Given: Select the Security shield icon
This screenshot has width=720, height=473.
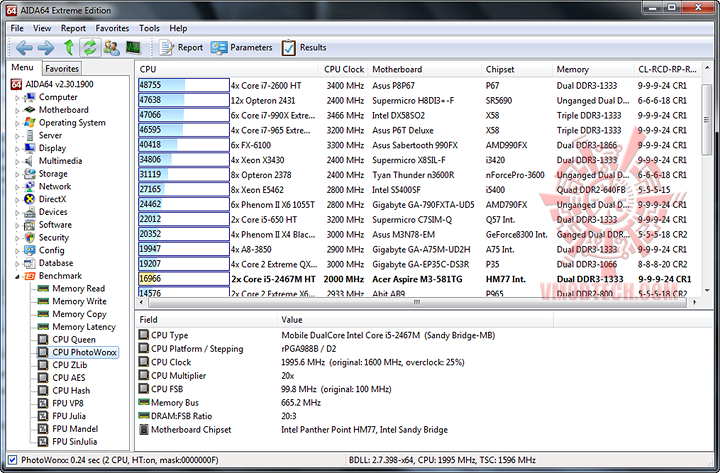Looking at the screenshot, I should coord(30,237).
